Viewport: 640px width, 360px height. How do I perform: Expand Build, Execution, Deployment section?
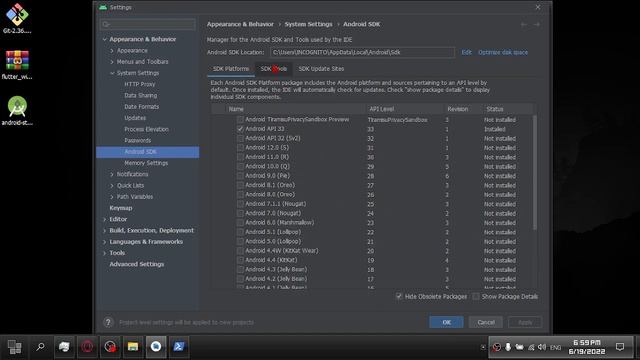pos(104,231)
